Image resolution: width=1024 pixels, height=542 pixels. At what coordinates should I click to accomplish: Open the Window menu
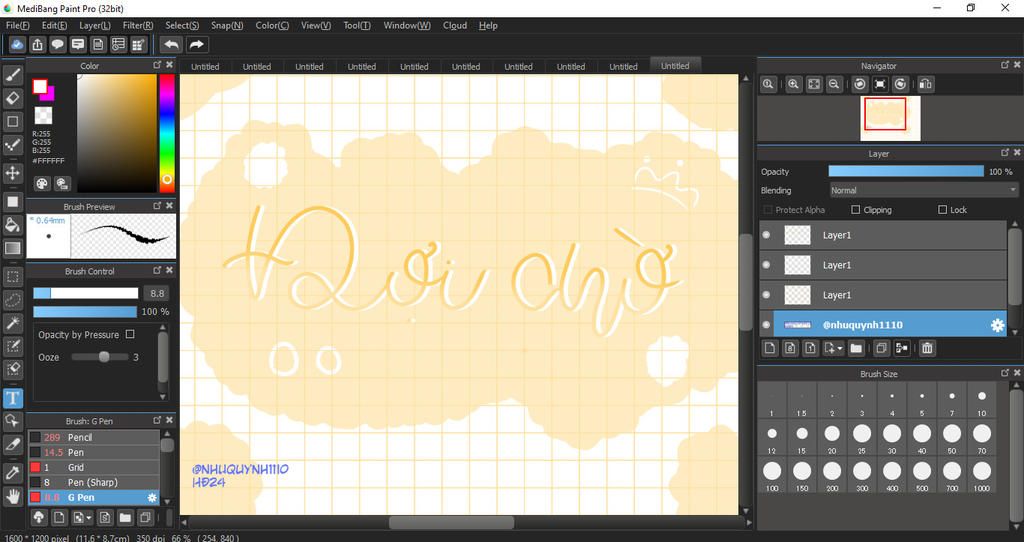click(x=407, y=25)
